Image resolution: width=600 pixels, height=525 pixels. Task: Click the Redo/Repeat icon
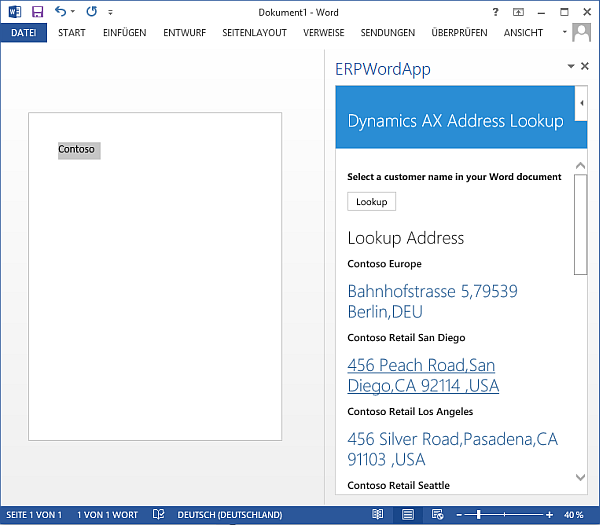pos(92,12)
